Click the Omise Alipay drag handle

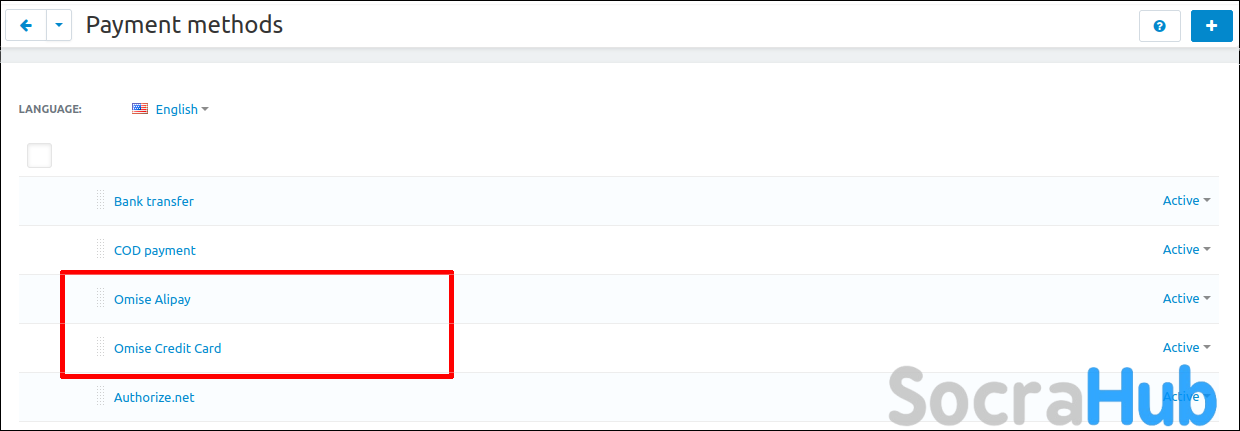[x=100, y=298]
